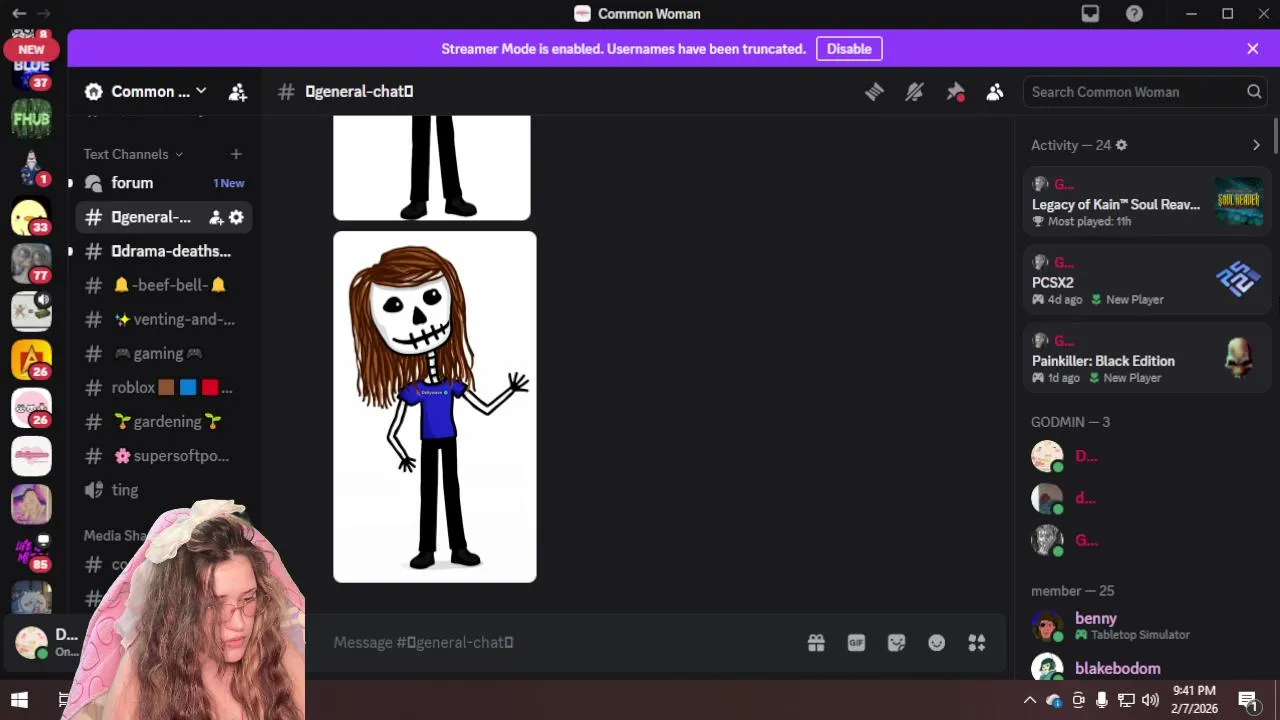
Task: Send a gift icon
Action: click(x=816, y=643)
